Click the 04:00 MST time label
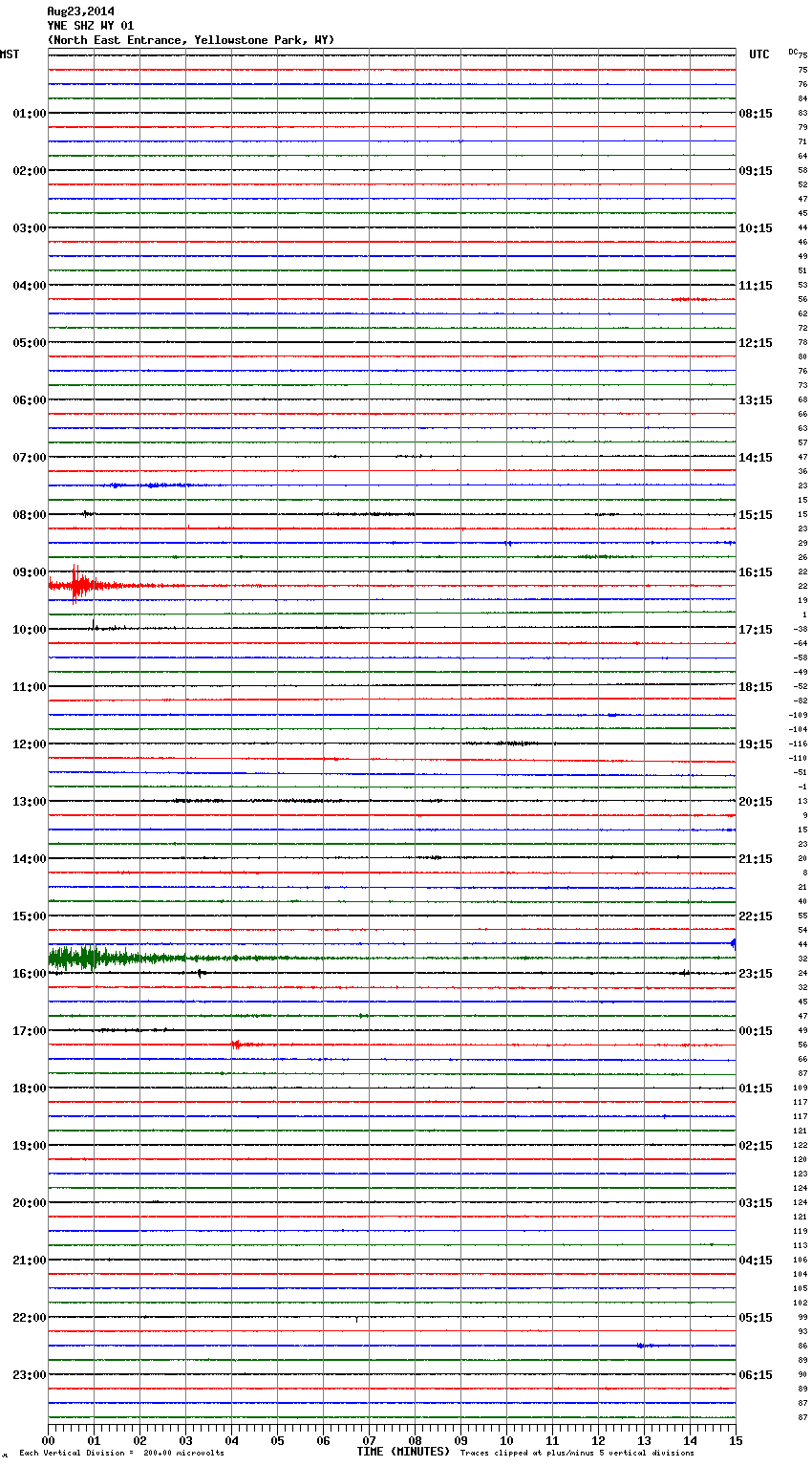812x1466 pixels. click(29, 286)
